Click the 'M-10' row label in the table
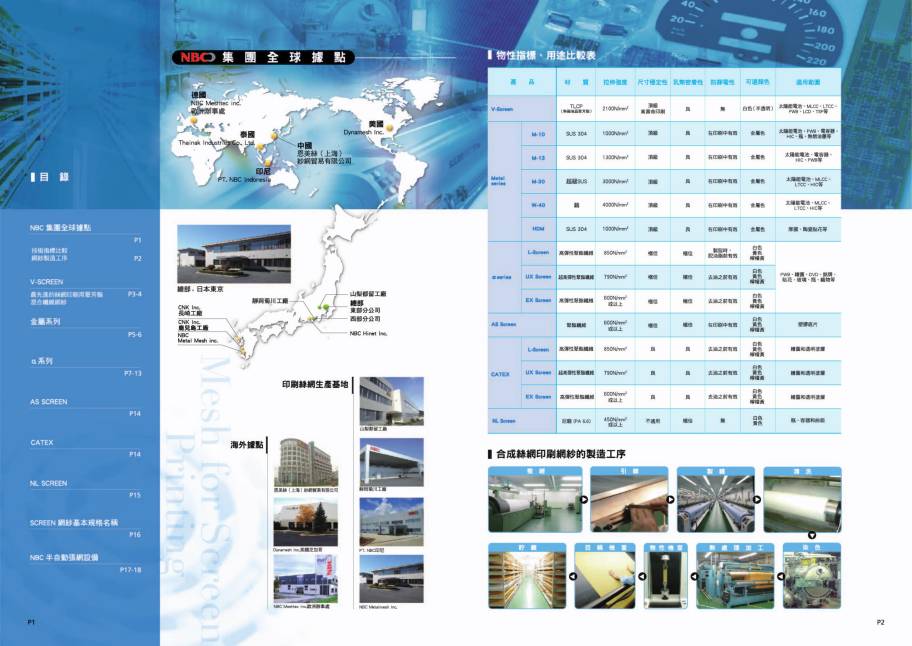This screenshot has height=646, width=912. click(538, 134)
